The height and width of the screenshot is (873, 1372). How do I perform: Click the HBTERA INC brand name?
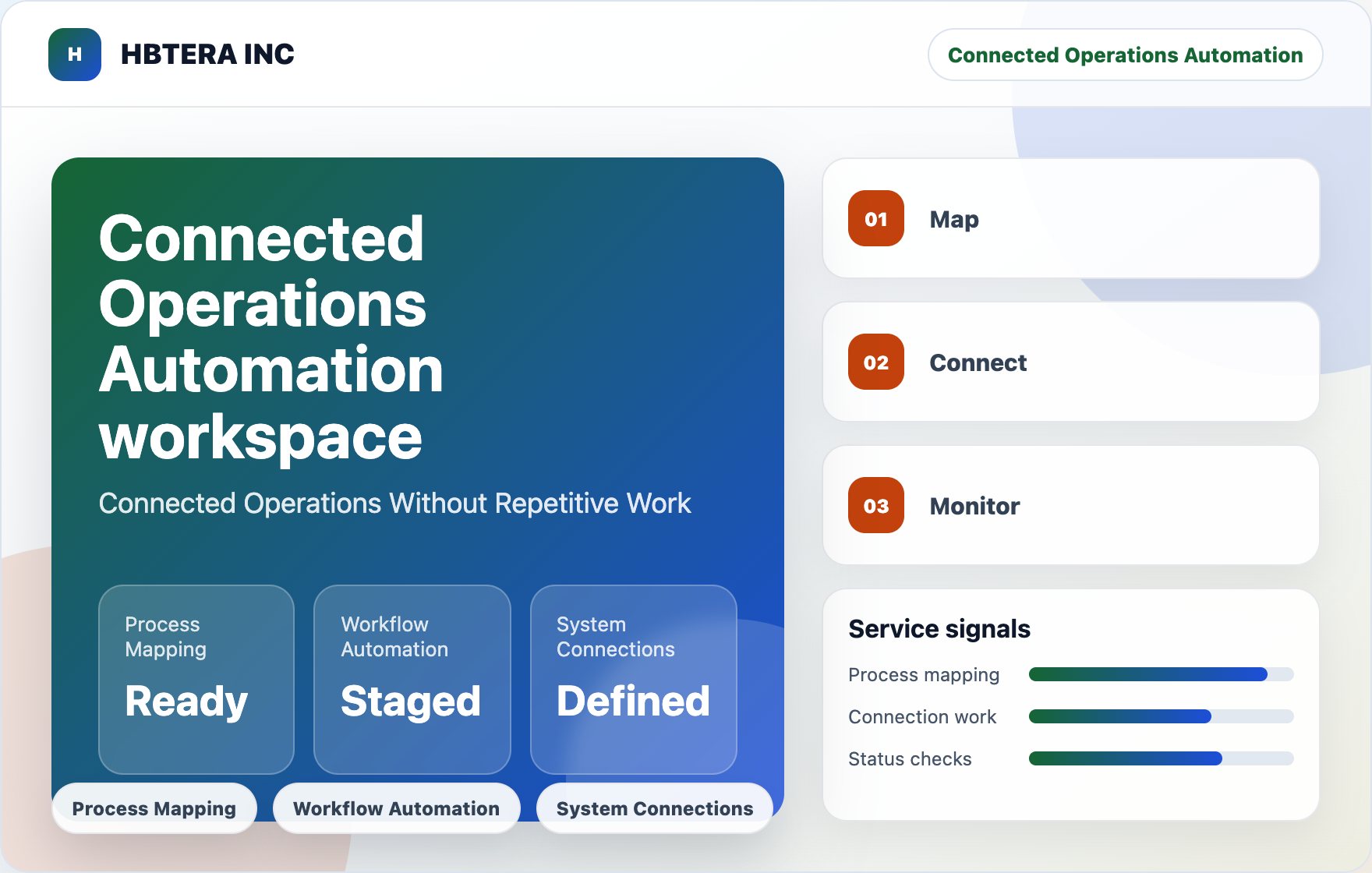point(207,55)
